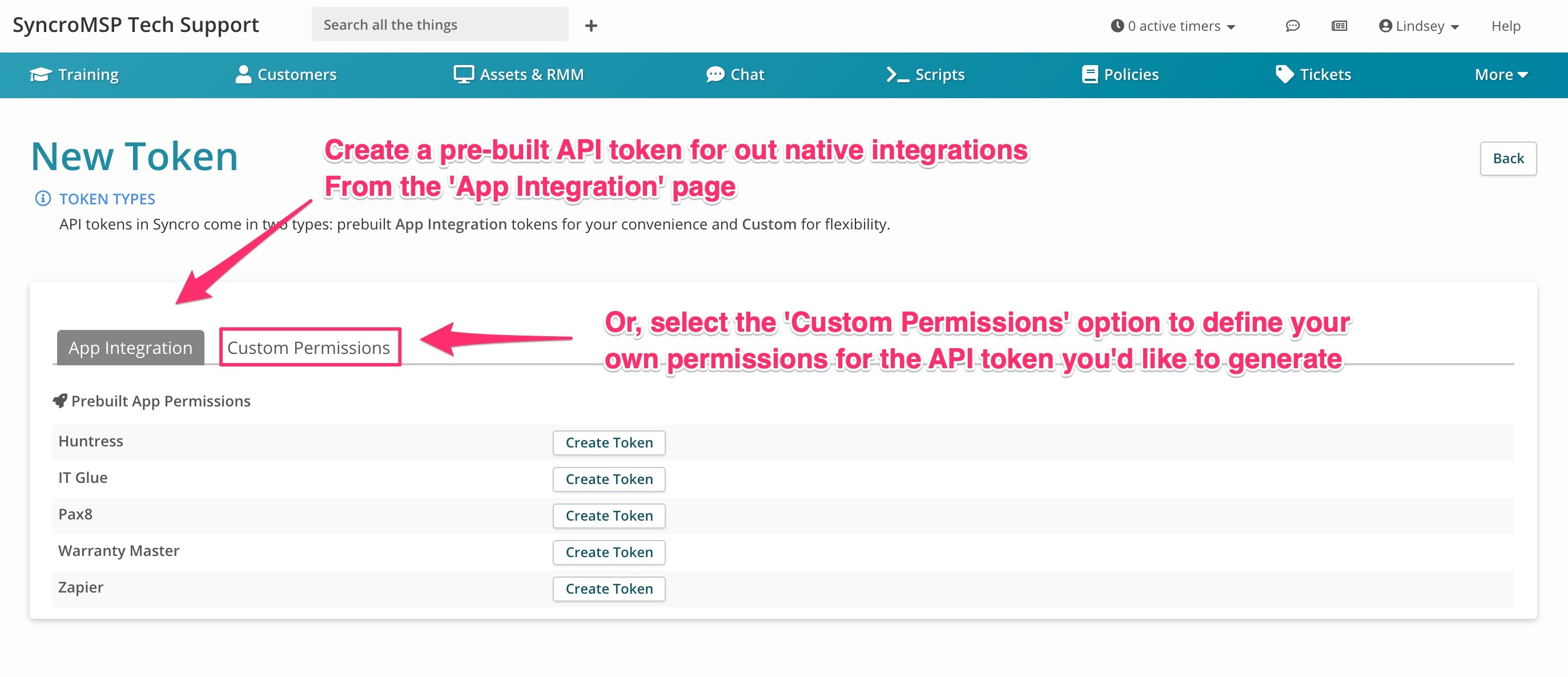Create Token for IT Glue
The height and width of the screenshot is (677, 1568).
tap(610, 478)
